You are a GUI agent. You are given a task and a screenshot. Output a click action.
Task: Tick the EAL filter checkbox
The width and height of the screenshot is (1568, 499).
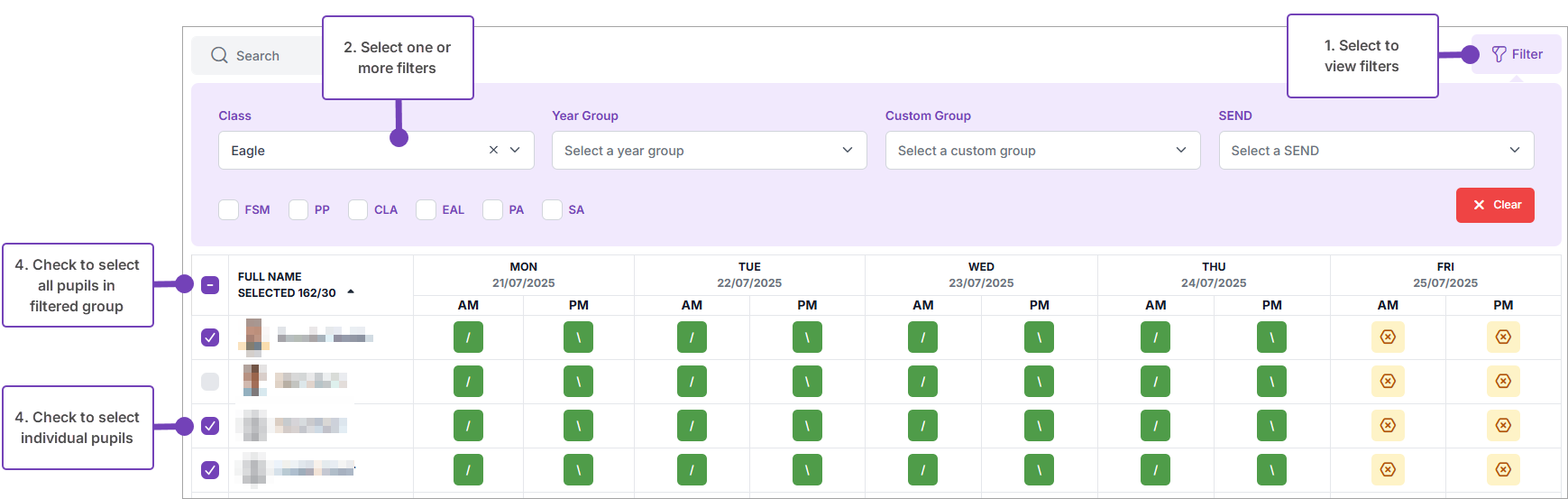(426, 209)
